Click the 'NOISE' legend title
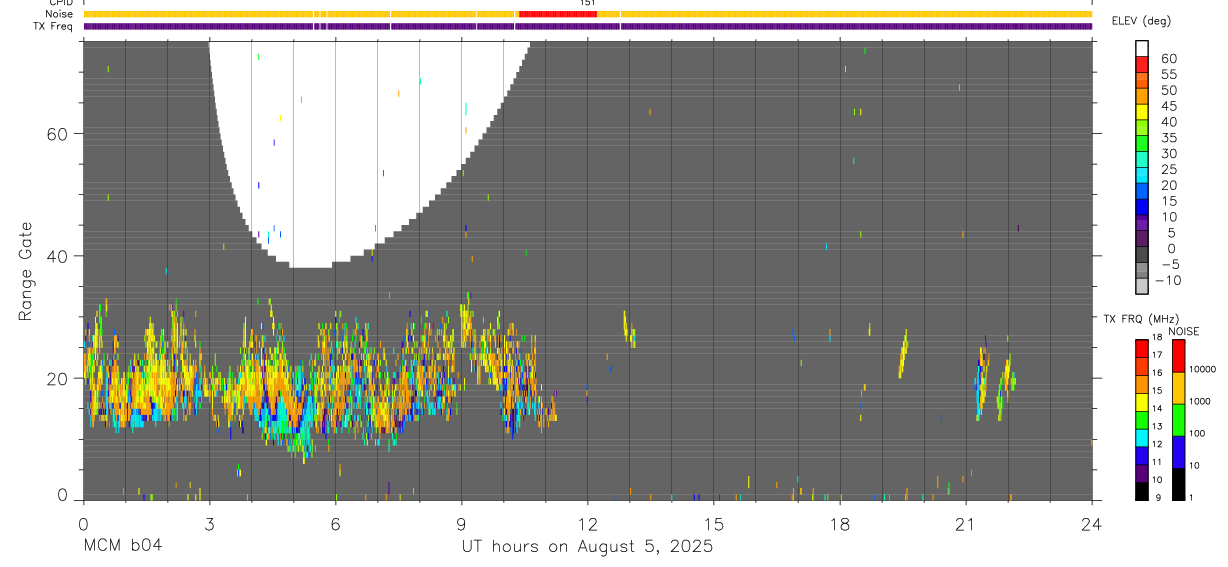The width and height of the screenshot is (1228, 567). click(1183, 331)
